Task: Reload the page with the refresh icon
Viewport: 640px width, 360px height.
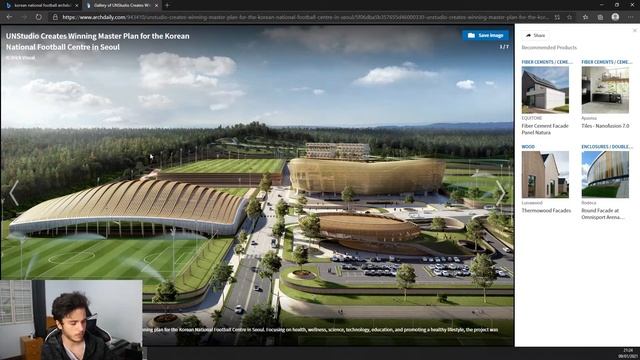Action: tap(38, 17)
